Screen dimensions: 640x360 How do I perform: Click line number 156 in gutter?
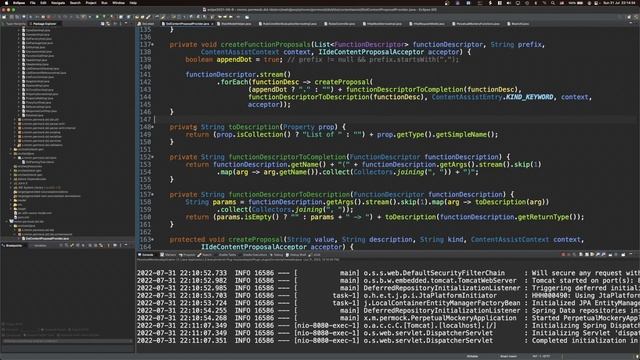pyautogui.click(x=145, y=187)
